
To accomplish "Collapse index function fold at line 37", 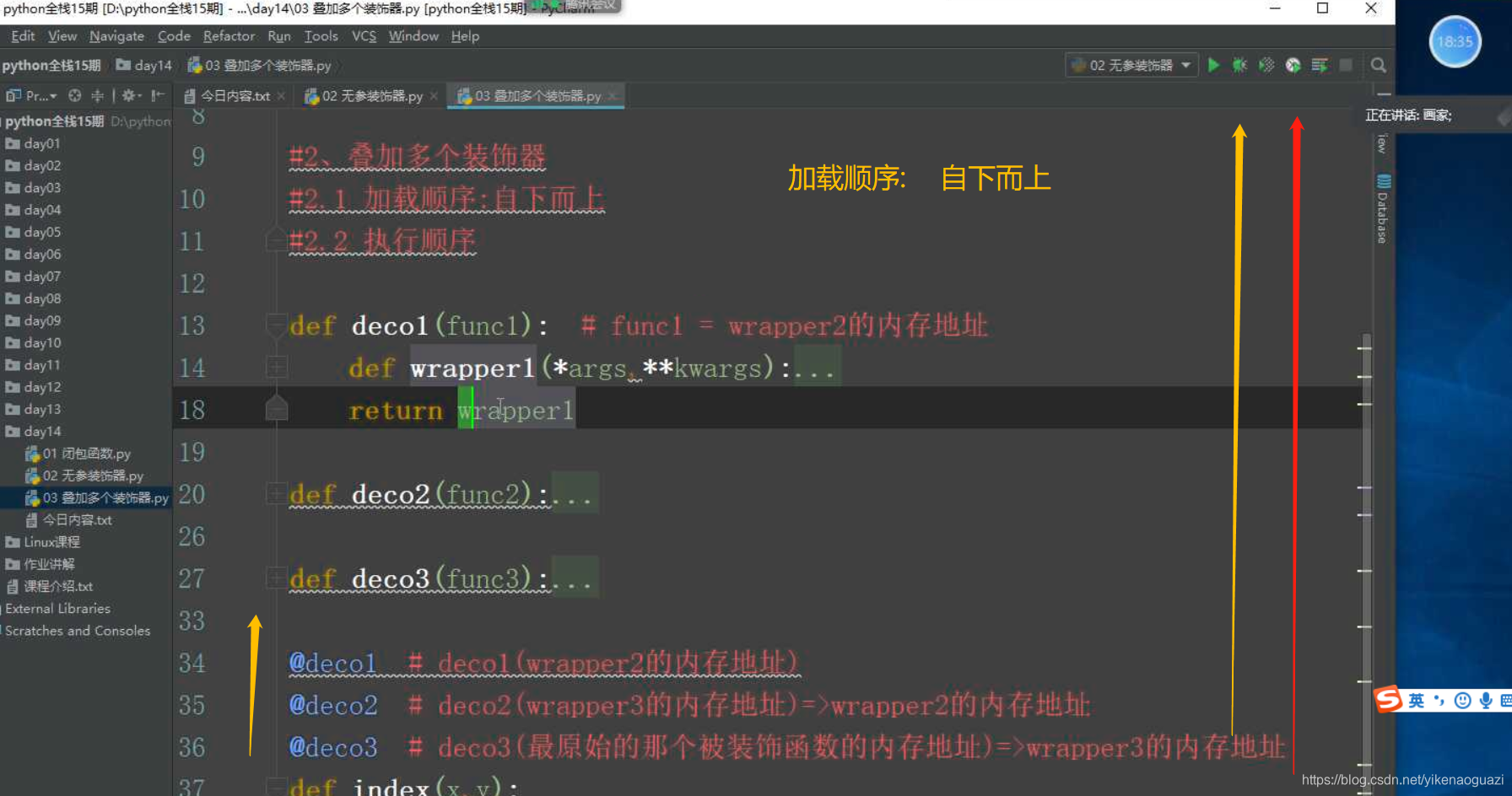I will tap(277, 786).
